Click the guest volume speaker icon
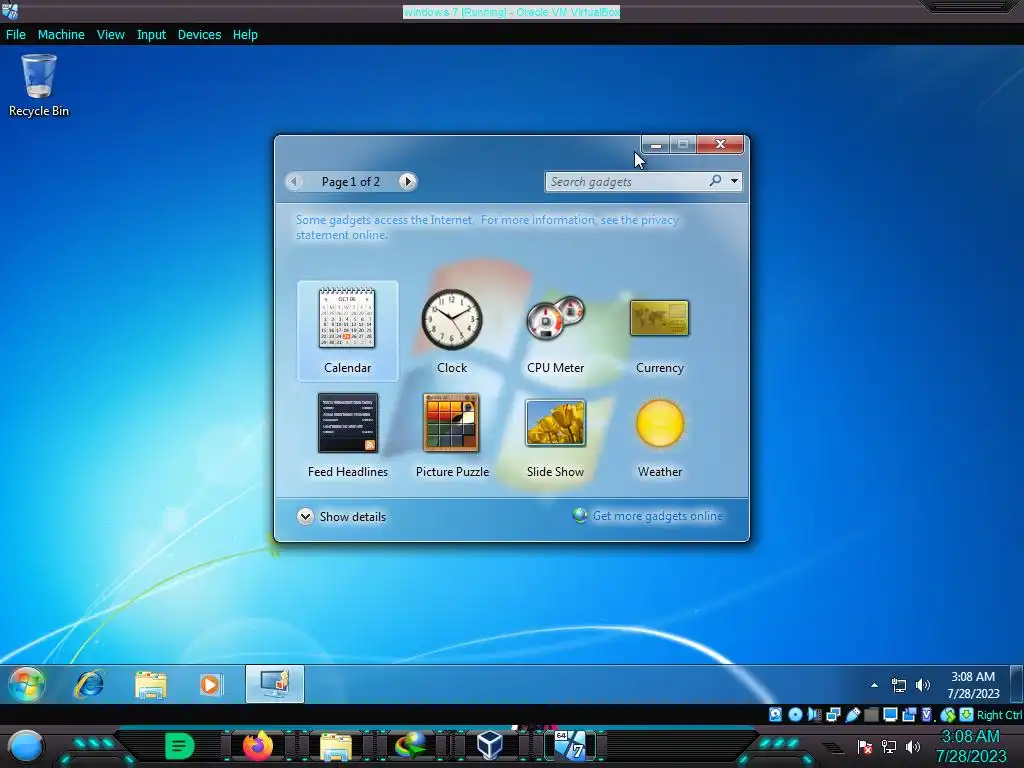The width and height of the screenshot is (1024, 768). pyautogui.click(x=922, y=685)
